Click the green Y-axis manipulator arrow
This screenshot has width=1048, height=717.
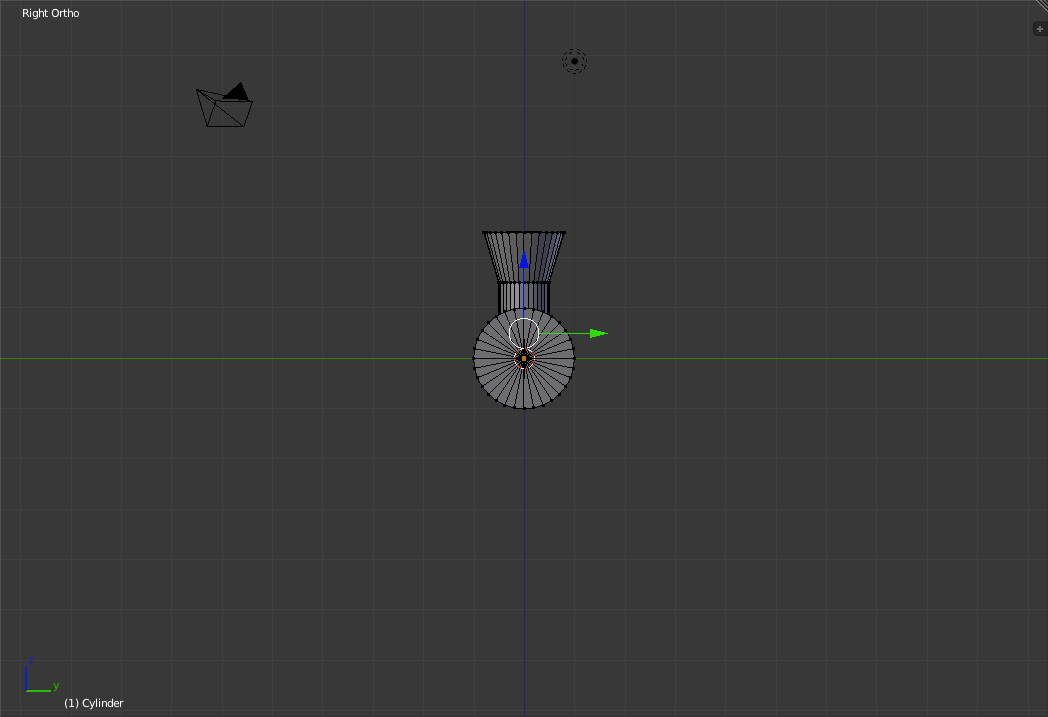pyautogui.click(x=598, y=333)
